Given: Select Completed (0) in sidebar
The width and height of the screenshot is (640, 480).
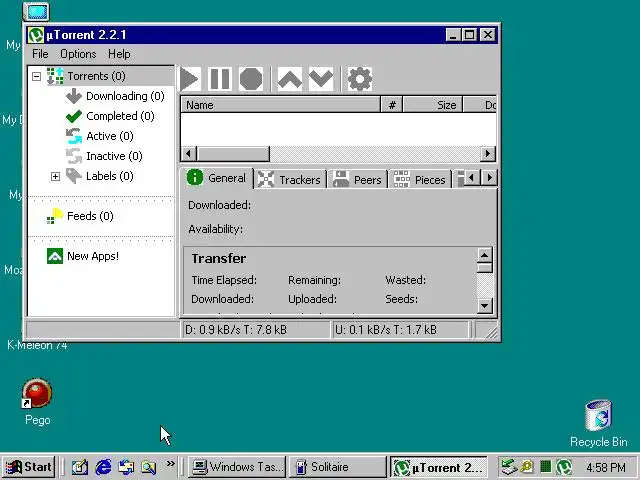Looking at the screenshot, I should (120, 116).
